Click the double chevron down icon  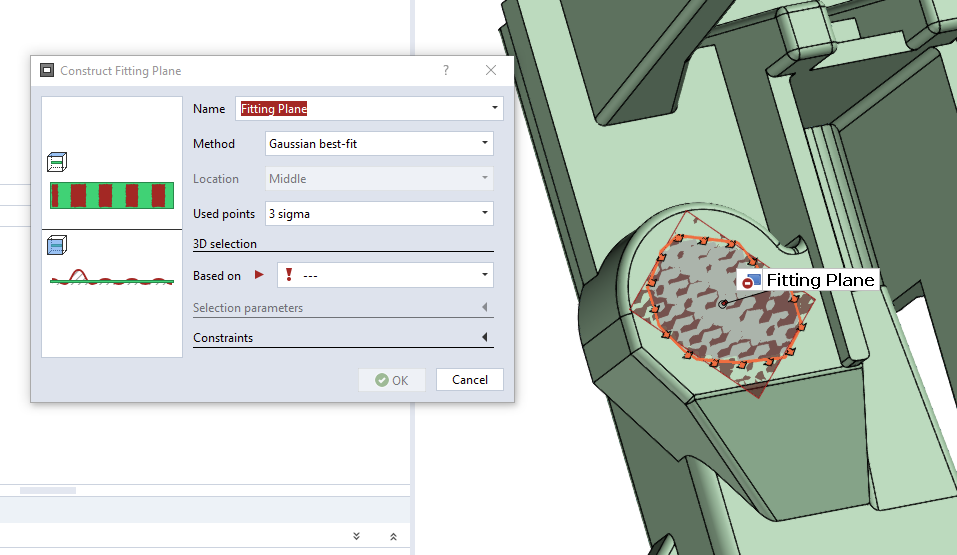[357, 537]
